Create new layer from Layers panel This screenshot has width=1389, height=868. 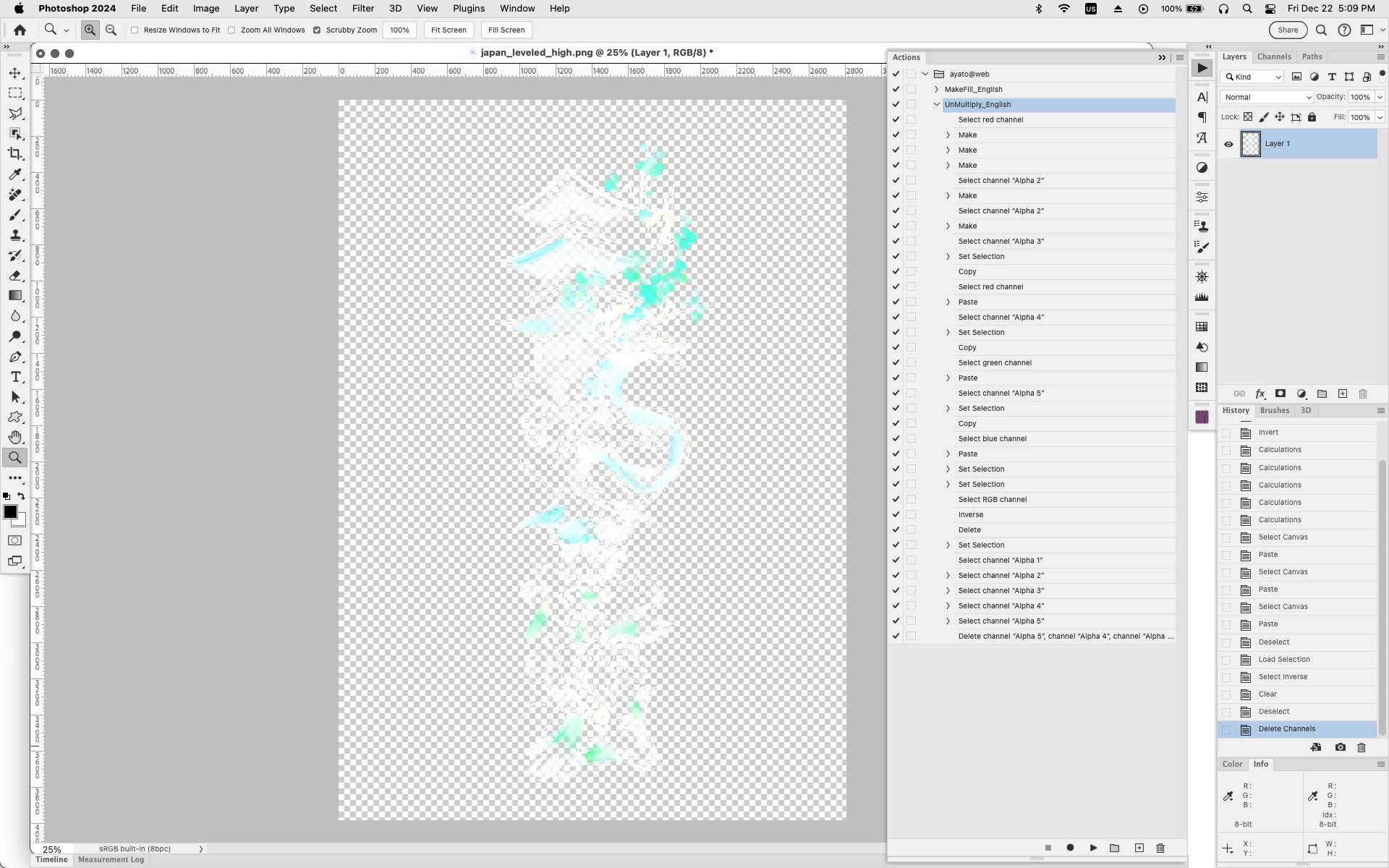[x=1343, y=393]
